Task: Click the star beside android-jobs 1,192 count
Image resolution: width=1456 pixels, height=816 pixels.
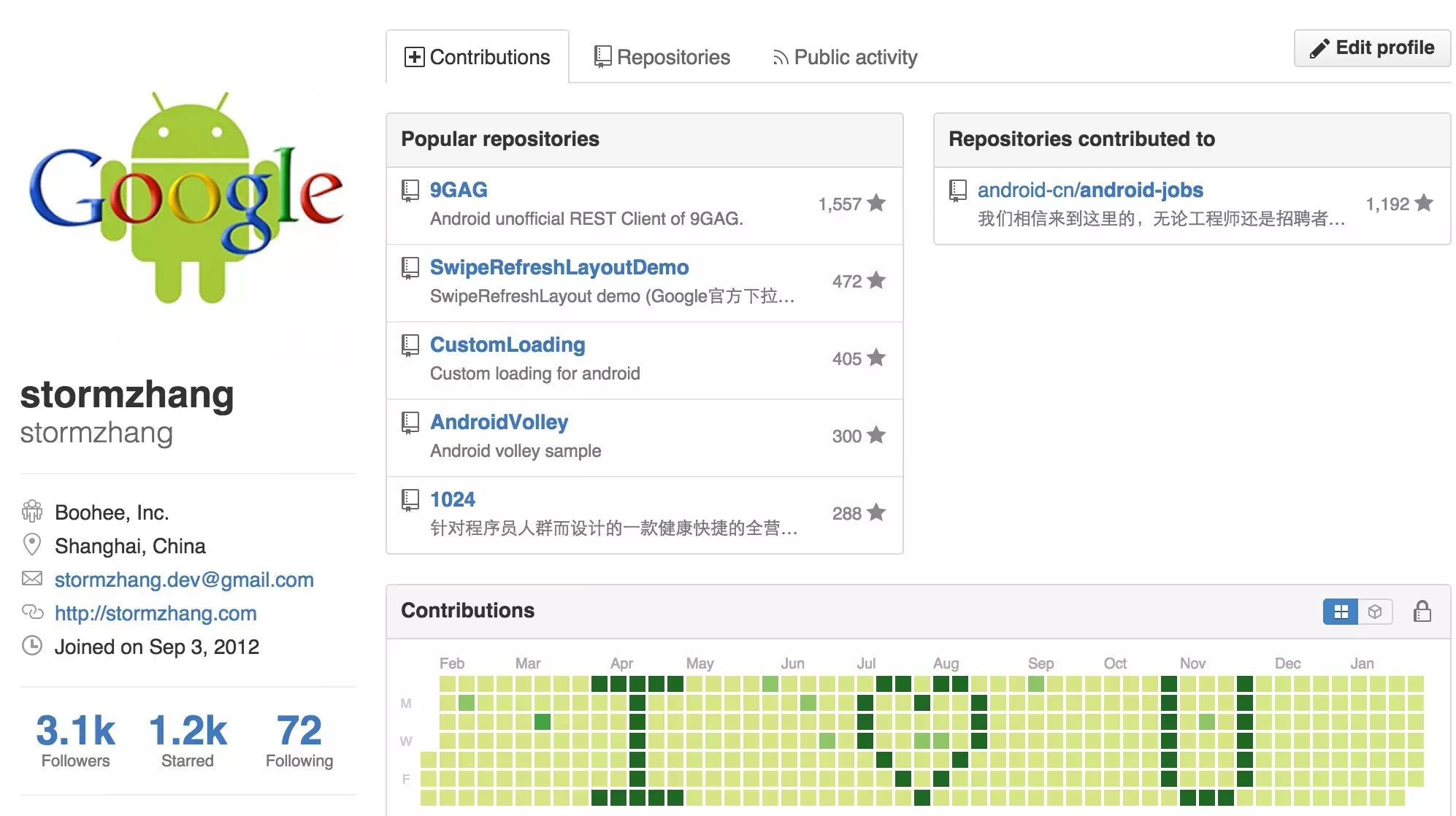Action: 1424,203
